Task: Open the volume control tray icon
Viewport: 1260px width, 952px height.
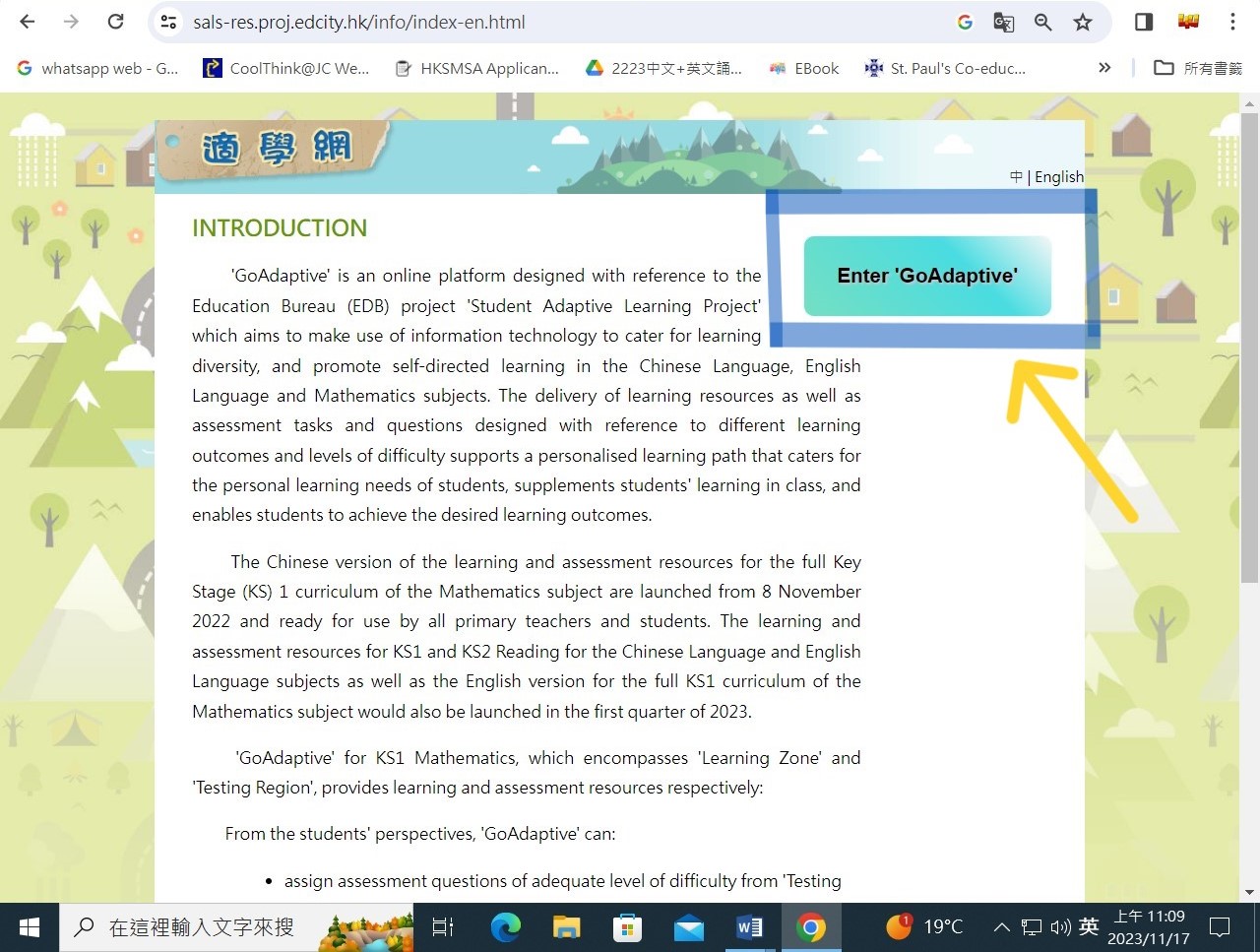Action: 1060,927
